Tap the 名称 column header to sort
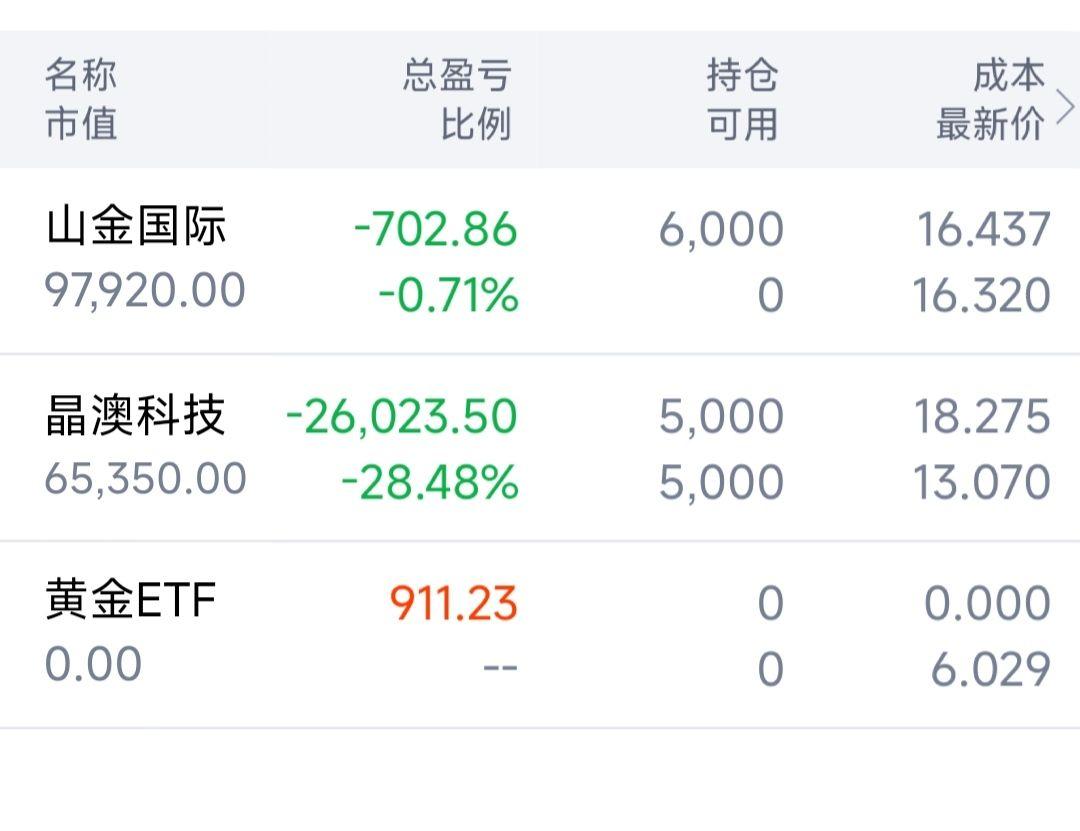Screen dimensions: 1080x831 tap(80, 72)
